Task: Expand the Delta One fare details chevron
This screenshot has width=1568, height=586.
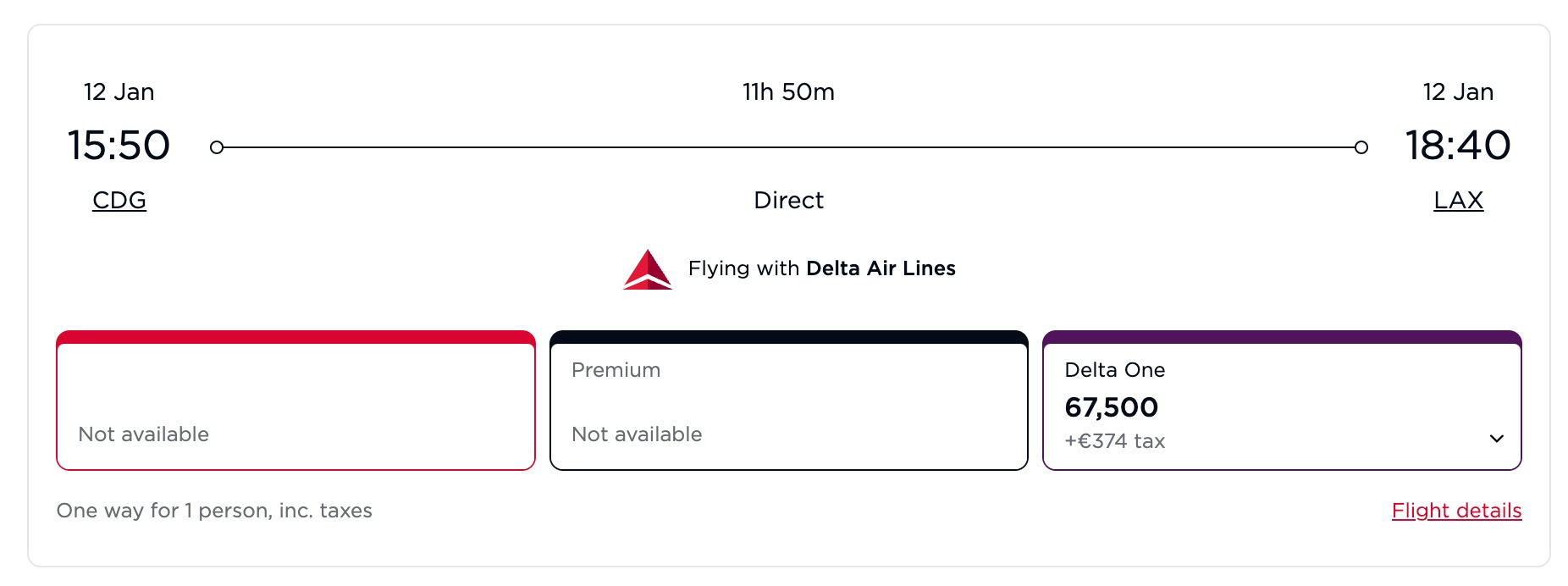Action: 1497,439
